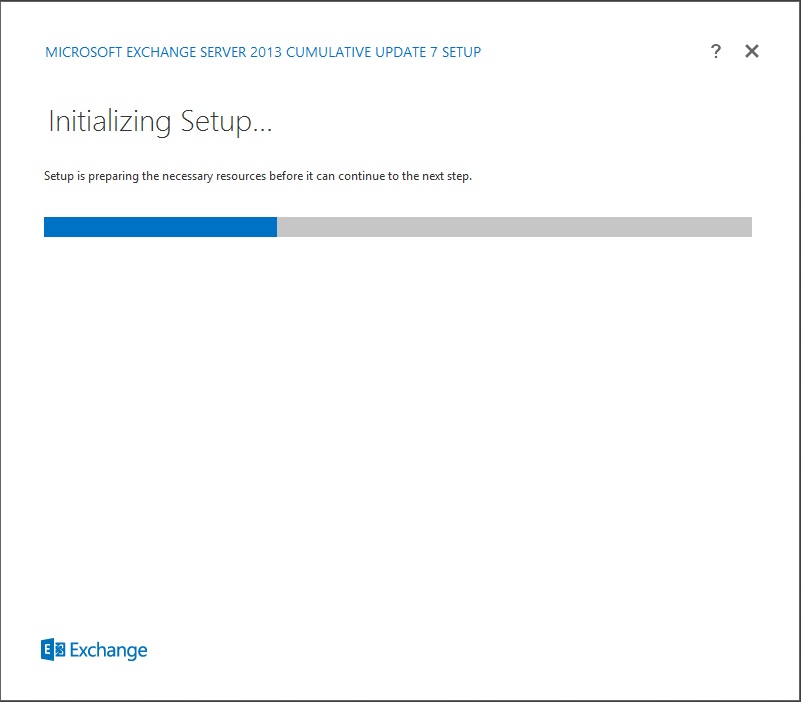Click the blue filled portion of progress bar
Image resolution: width=801 pixels, height=702 pixels.
tap(160, 227)
